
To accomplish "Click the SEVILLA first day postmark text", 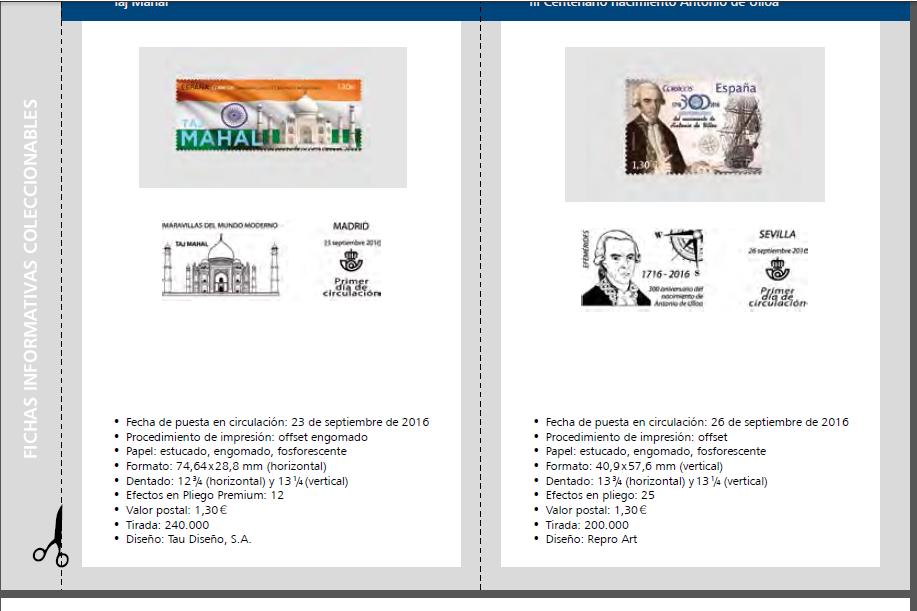I will tap(777, 234).
